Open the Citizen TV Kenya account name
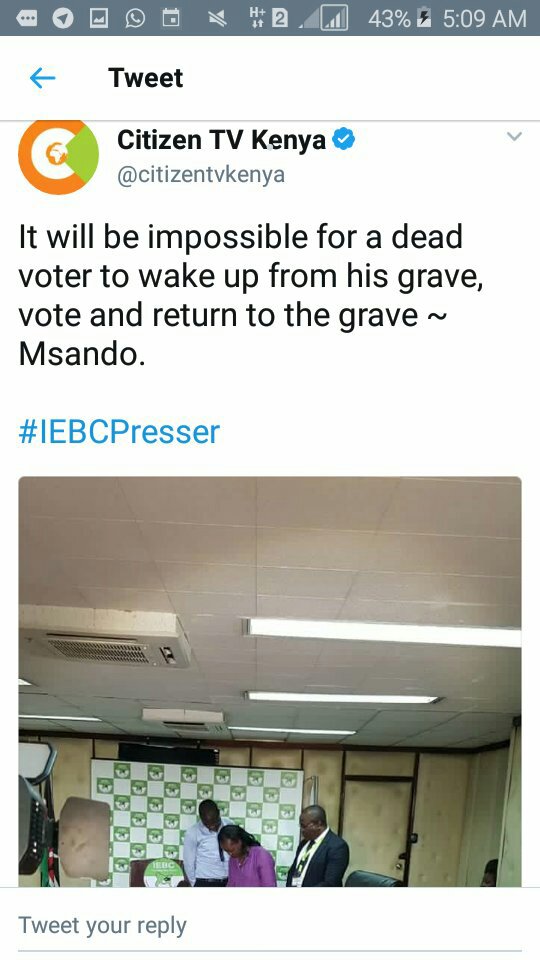Viewport: 540px width, 960px height. tap(221, 140)
